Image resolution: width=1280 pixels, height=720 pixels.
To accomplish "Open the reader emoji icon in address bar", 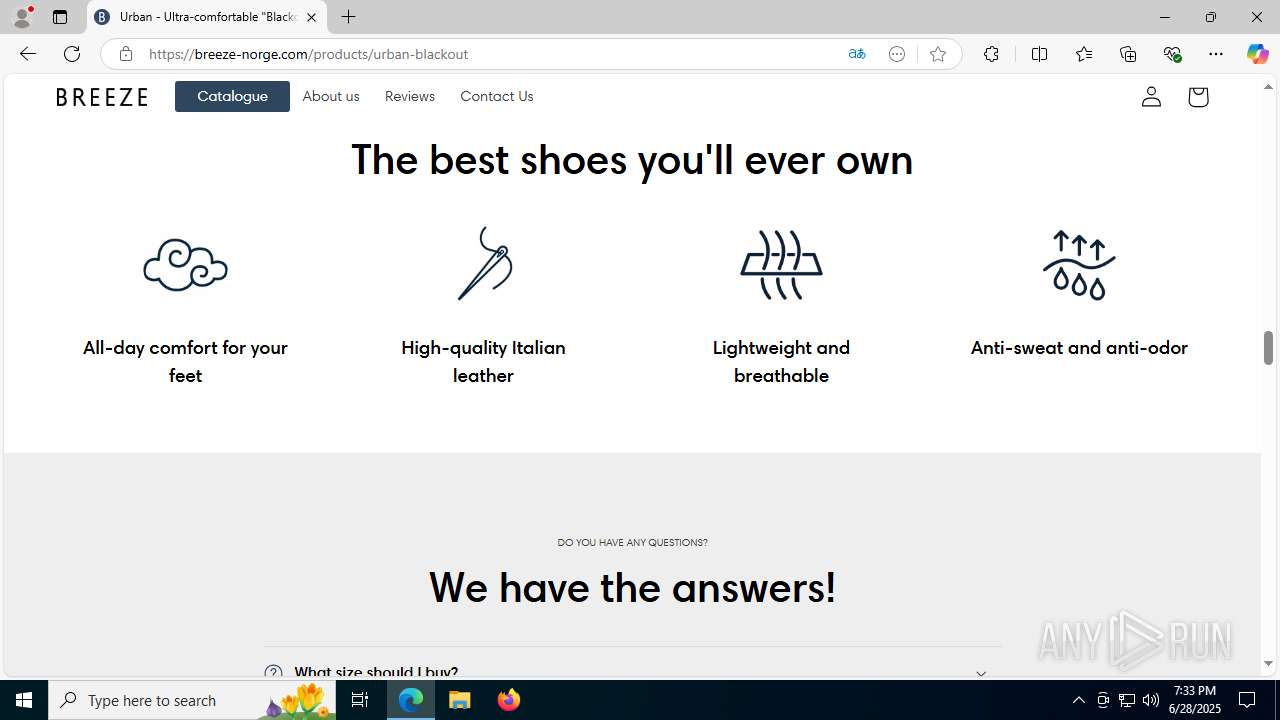I will (897, 54).
